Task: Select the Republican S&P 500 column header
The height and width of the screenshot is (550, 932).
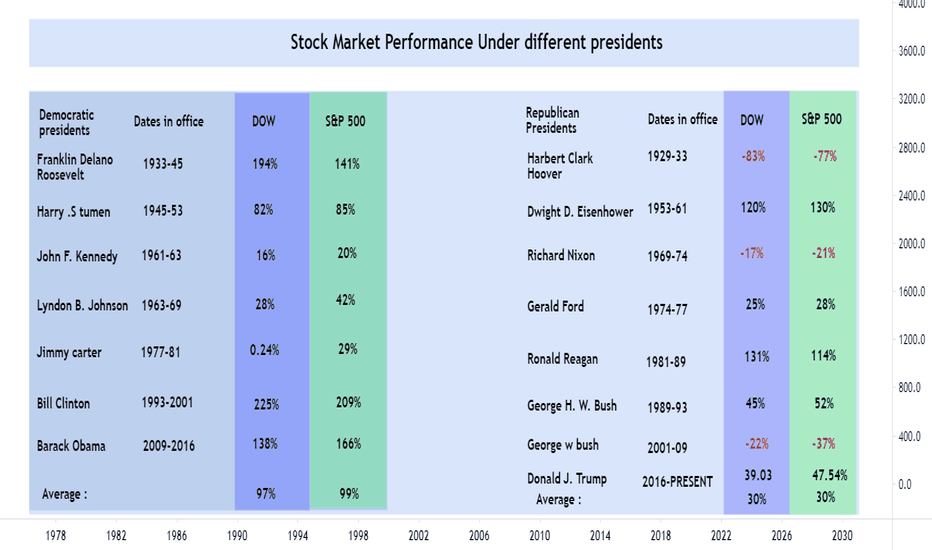Action: [821, 119]
